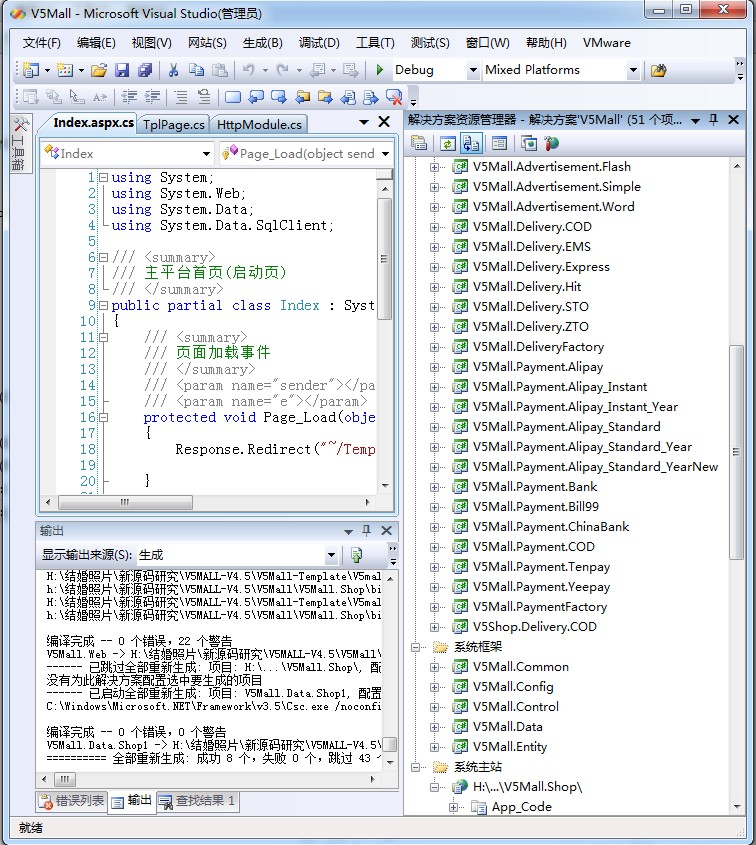This screenshot has width=756, height=845.
Task: Switch to the HttpModule.cs tab
Action: [x=259, y=124]
